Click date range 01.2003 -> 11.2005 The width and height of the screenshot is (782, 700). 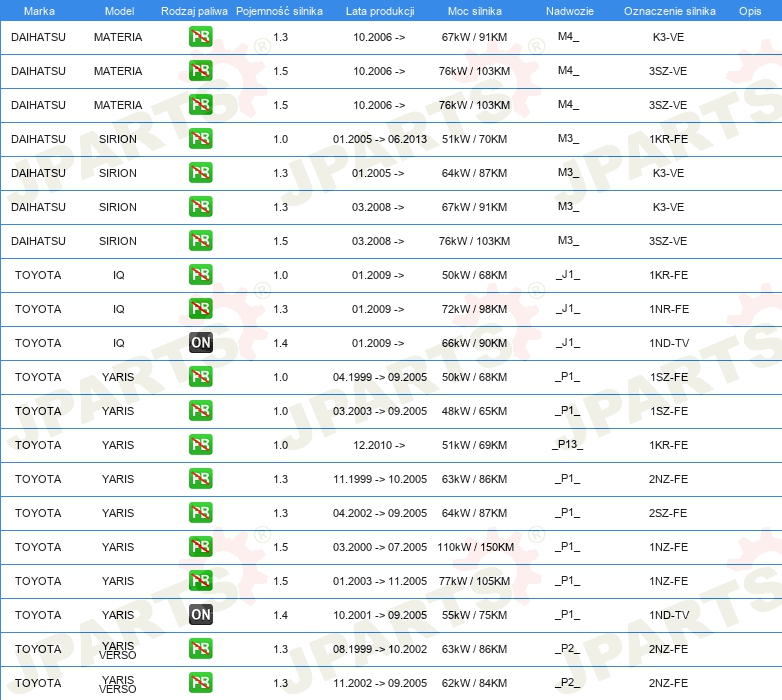pyautogui.click(x=380, y=581)
